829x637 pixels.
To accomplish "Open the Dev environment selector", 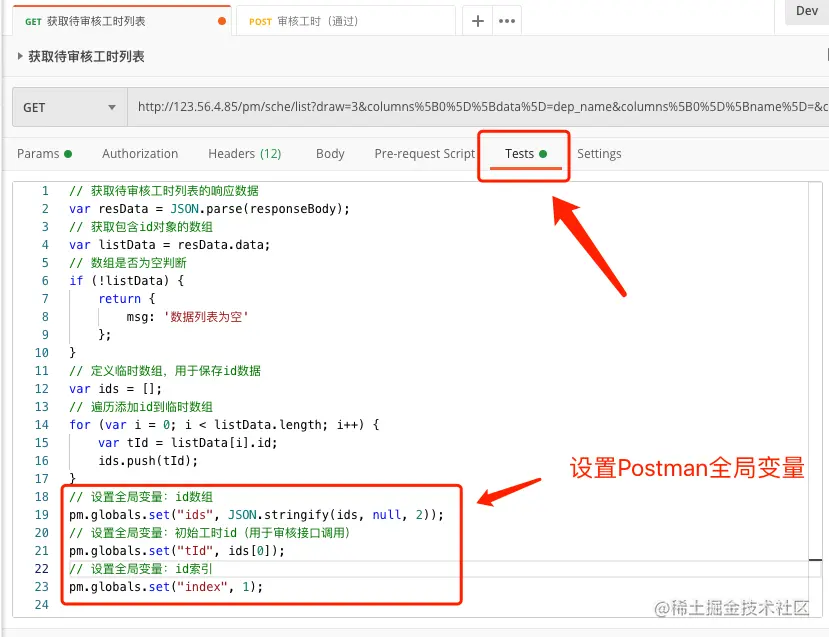I will (806, 11).
